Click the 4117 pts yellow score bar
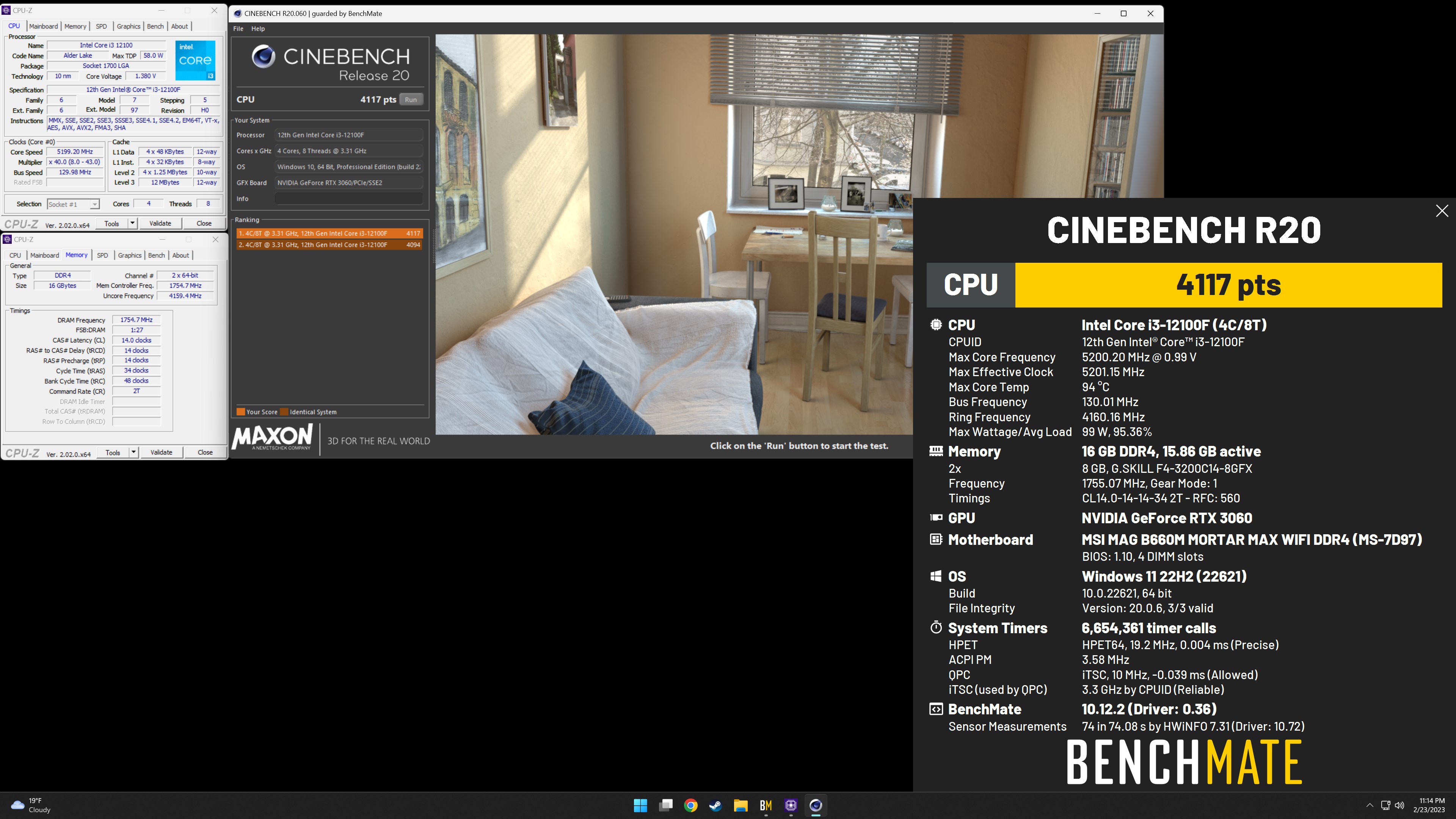1456x819 pixels. pyautogui.click(x=1228, y=285)
